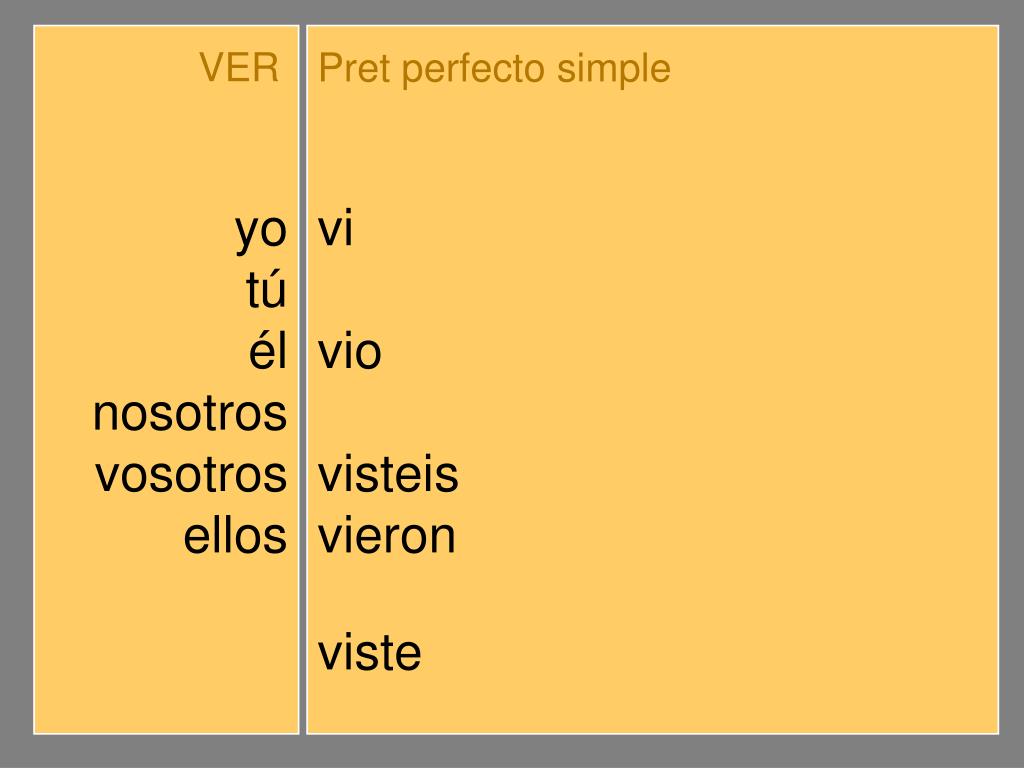1024x768 pixels.
Task: Select the conjugation vi
Action: [336, 227]
